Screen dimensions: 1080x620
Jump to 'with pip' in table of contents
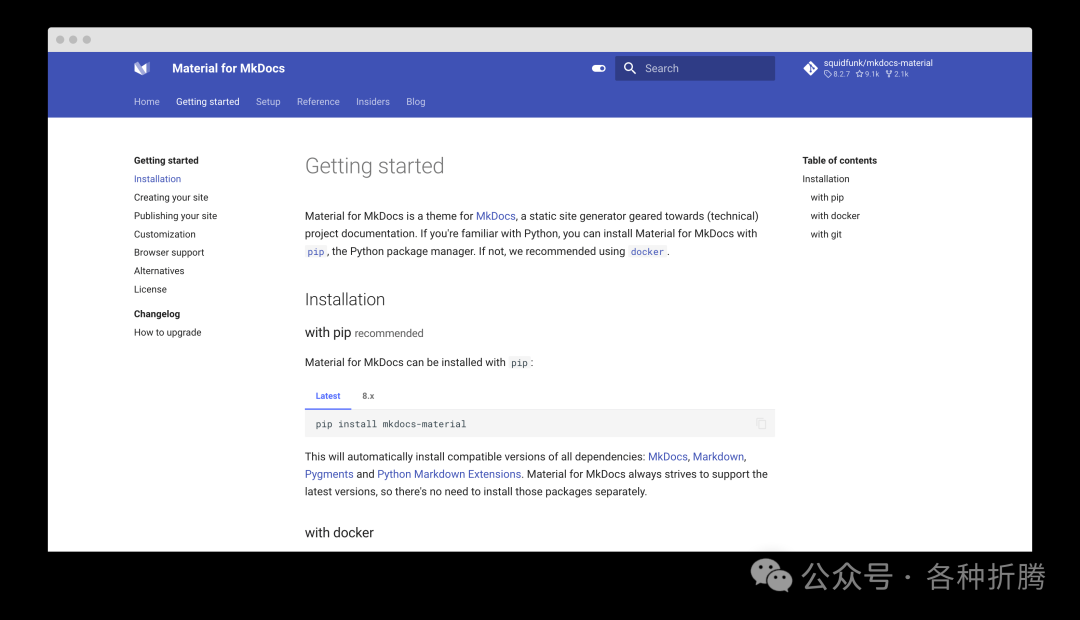click(827, 197)
